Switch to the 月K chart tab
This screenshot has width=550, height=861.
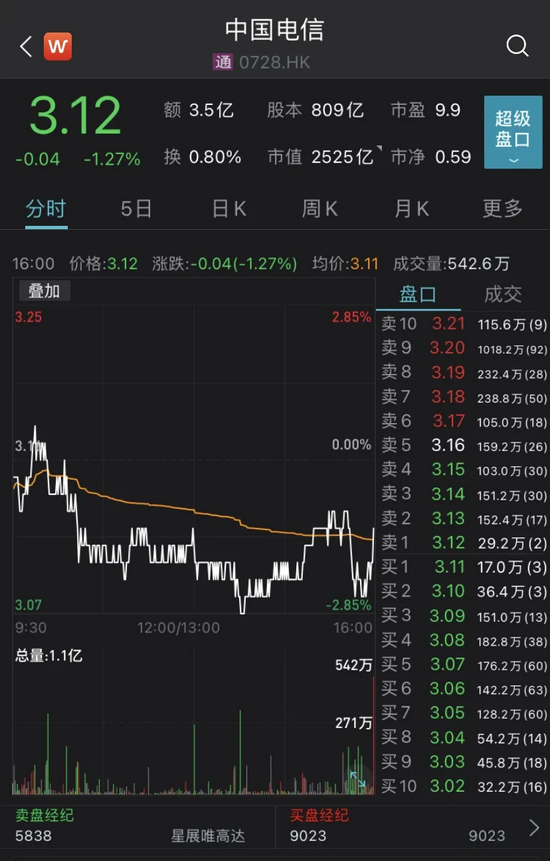click(411, 209)
